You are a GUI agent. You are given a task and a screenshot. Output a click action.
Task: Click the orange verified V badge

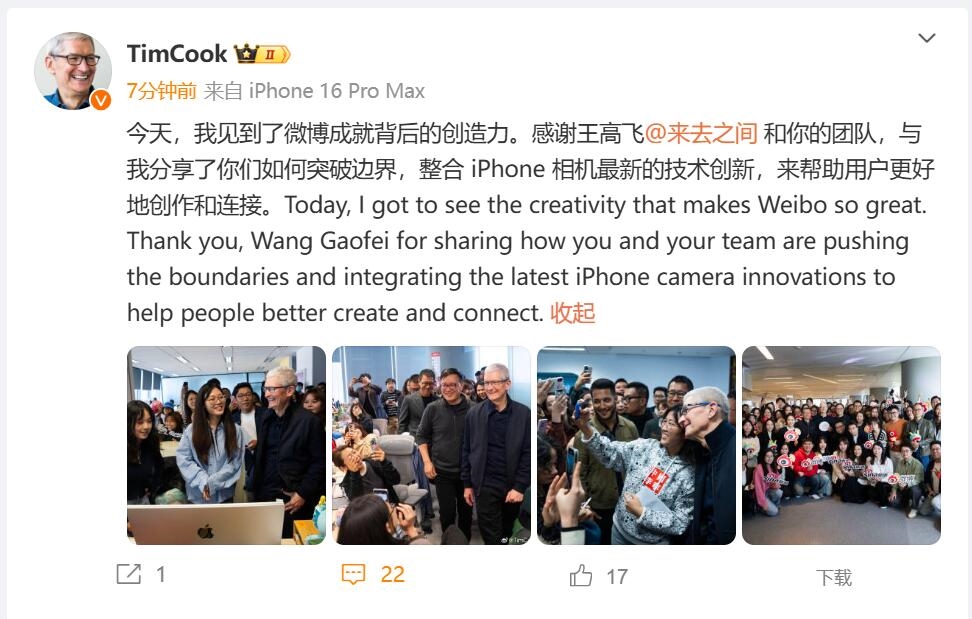click(x=100, y=100)
